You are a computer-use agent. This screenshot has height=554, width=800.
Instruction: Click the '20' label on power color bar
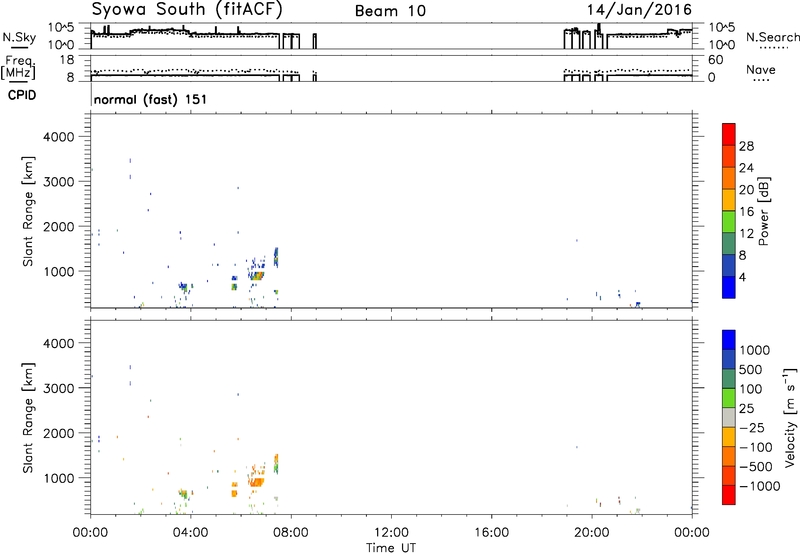[746, 190]
